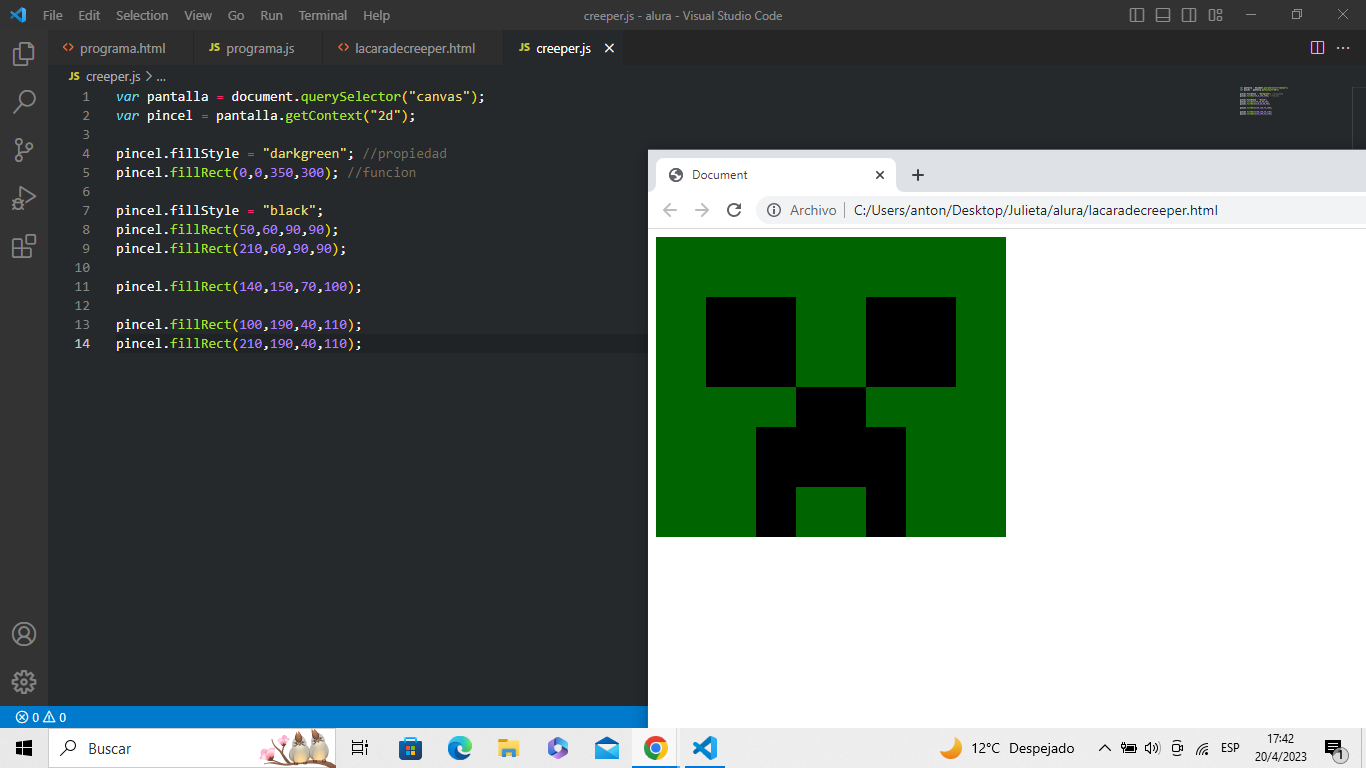Viewport: 1366px width, 768px height.
Task: Open Source Control view
Action: click(24, 150)
